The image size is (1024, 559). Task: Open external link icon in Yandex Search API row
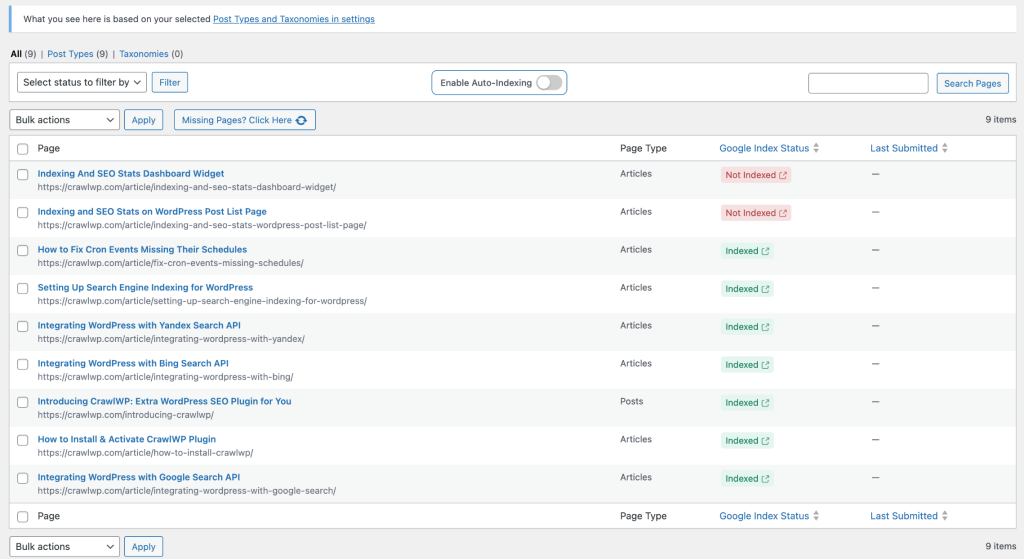[765, 327]
